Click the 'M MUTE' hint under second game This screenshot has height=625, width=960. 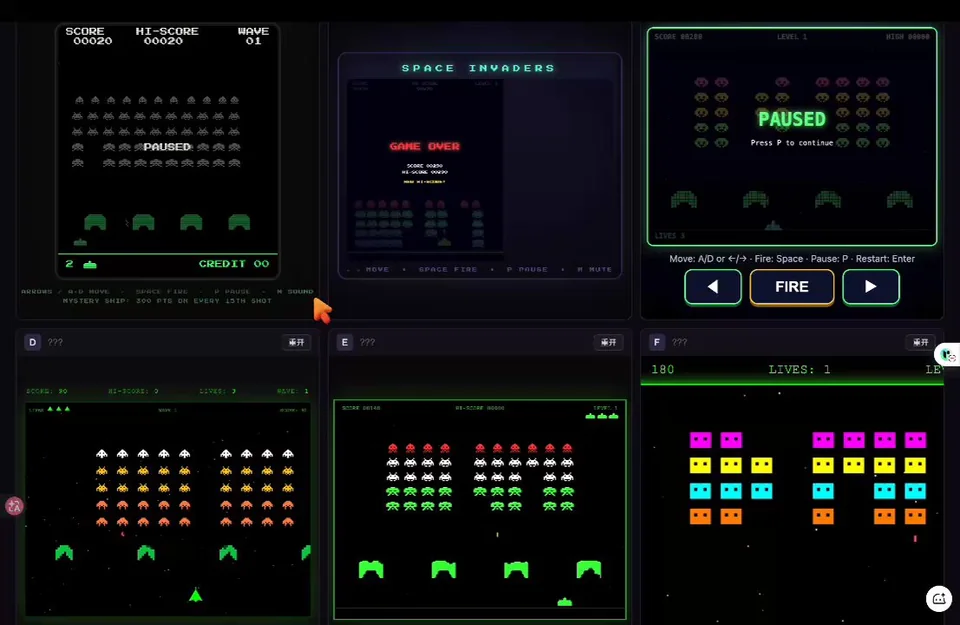tap(594, 269)
